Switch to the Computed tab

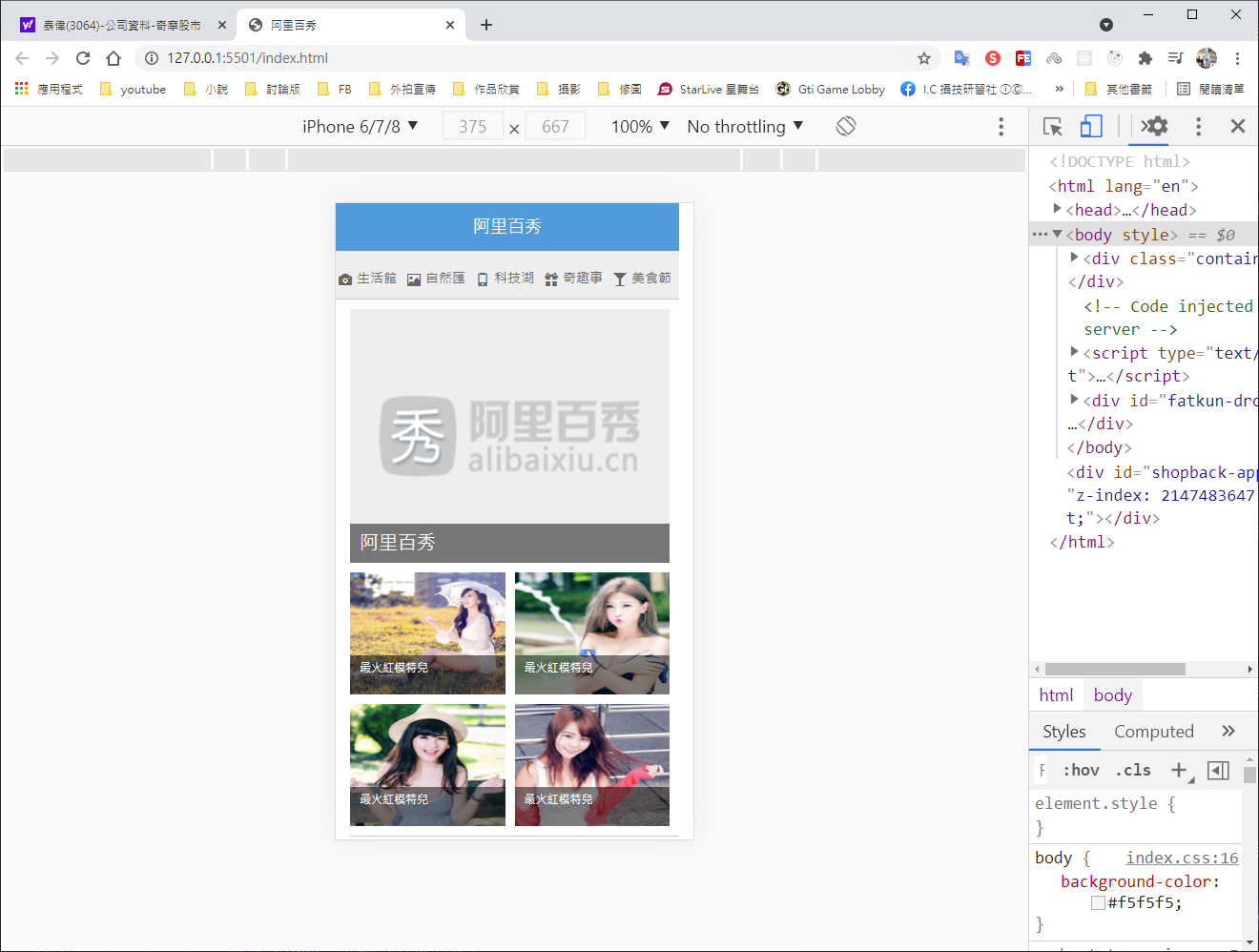click(x=1154, y=732)
